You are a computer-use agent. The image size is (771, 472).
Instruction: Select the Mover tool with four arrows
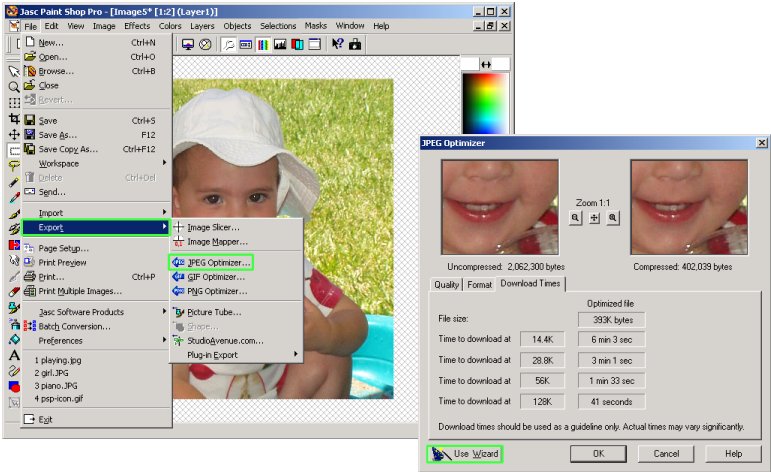pos(14,134)
